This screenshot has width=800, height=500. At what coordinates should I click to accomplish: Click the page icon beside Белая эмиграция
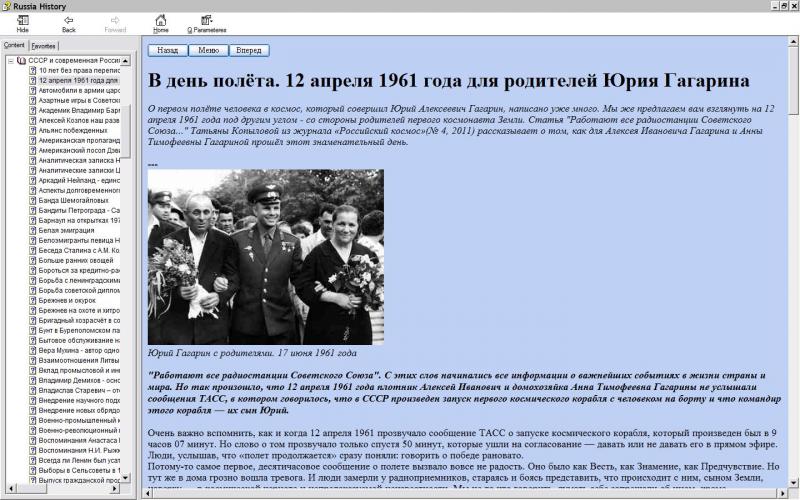click(x=32, y=230)
